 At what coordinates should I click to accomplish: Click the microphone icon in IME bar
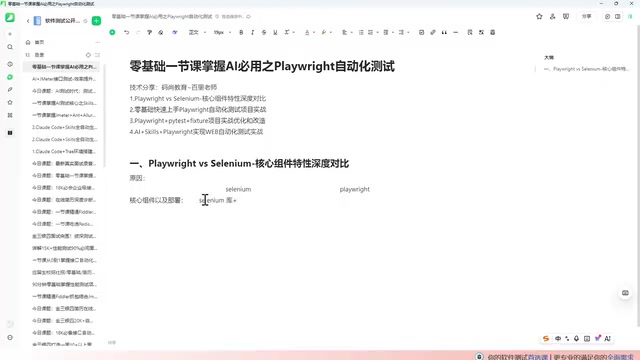coord(576,338)
